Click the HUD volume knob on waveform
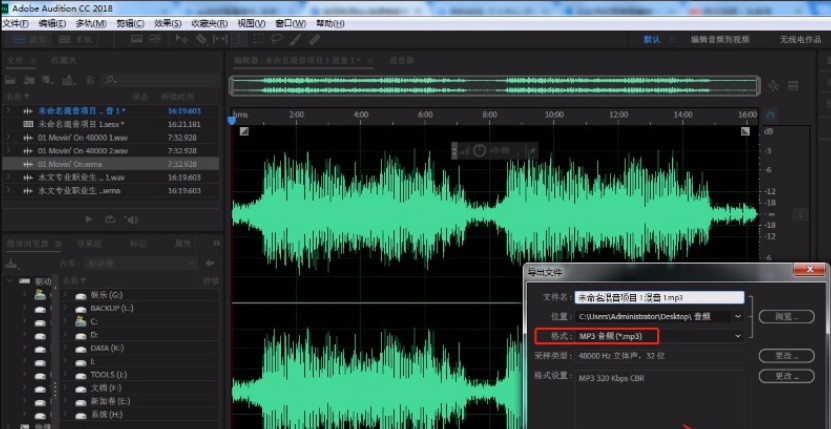 479,151
